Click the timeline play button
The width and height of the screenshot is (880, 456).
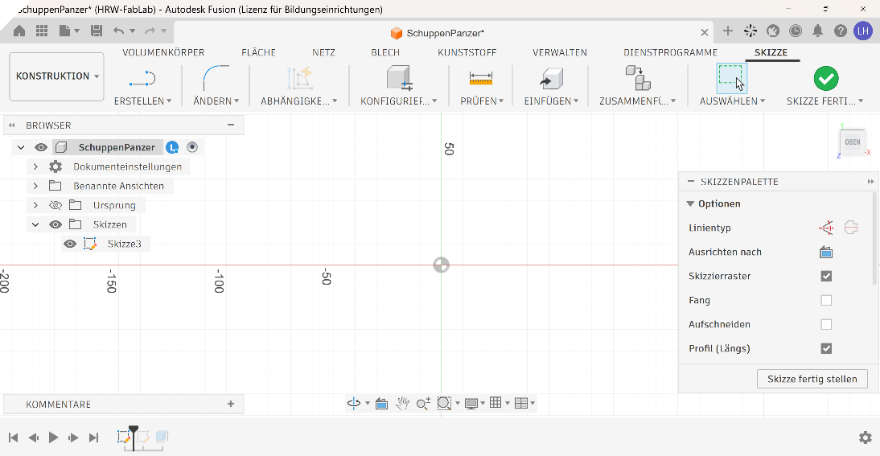point(53,437)
